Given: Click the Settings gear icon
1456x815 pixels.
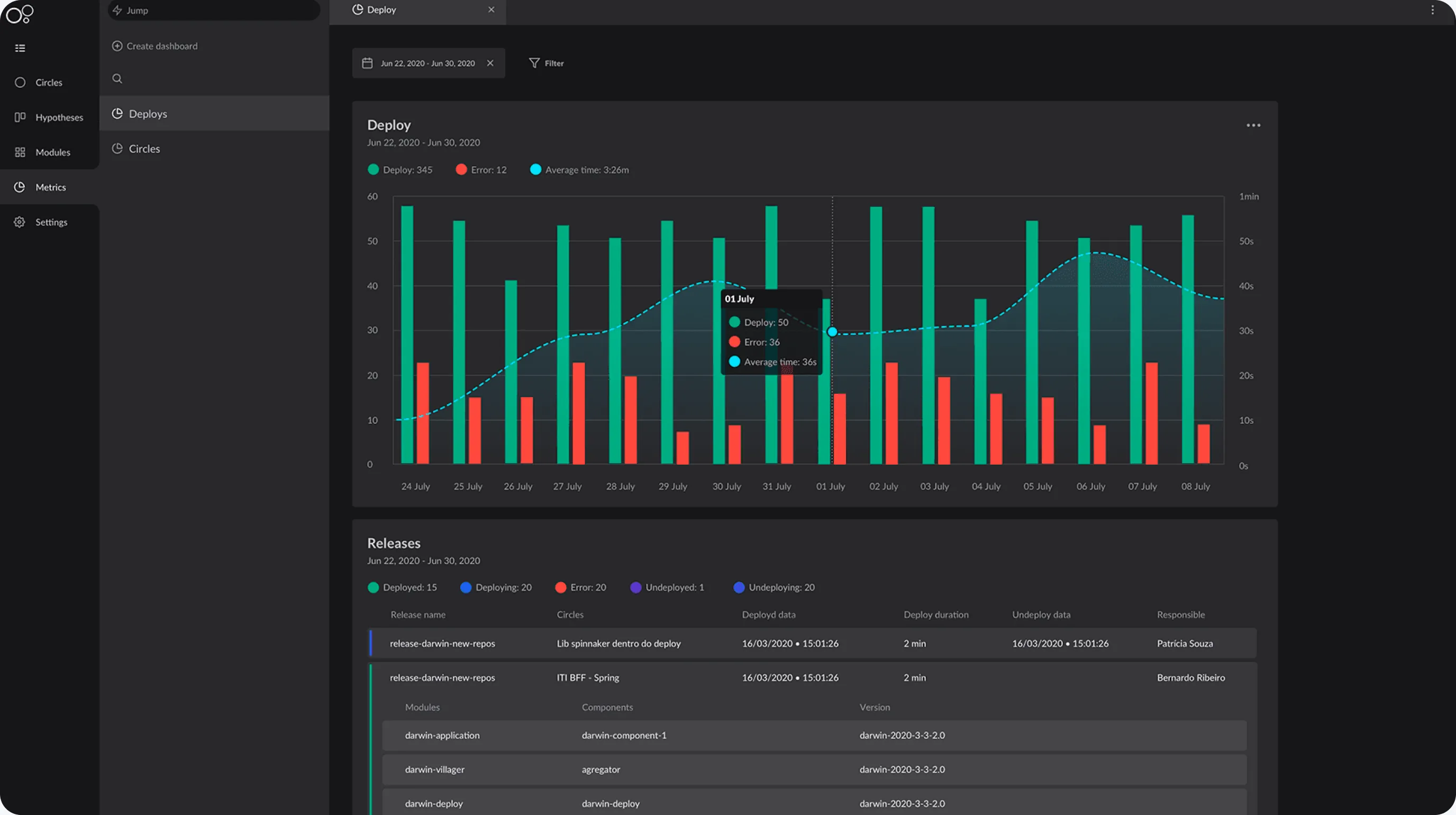Looking at the screenshot, I should pyautogui.click(x=20, y=222).
